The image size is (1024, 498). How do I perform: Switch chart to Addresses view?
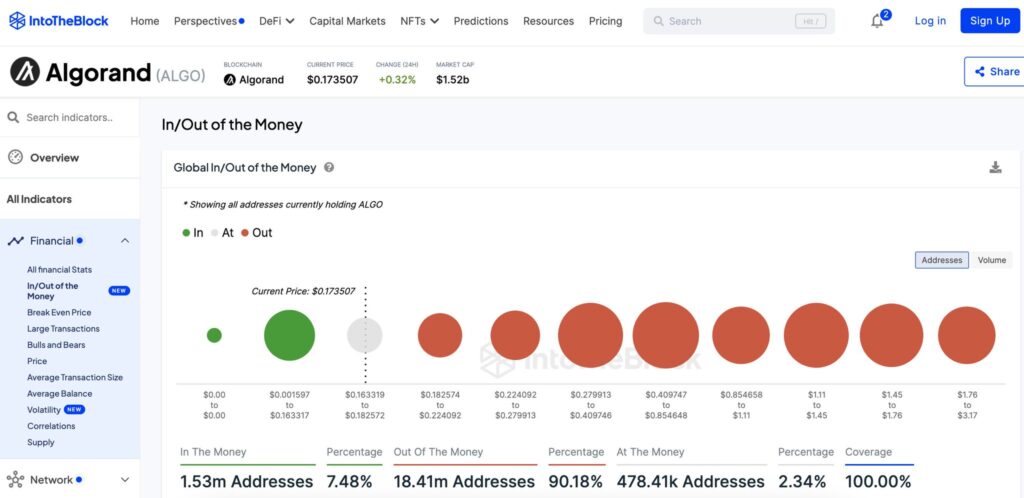pos(941,260)
